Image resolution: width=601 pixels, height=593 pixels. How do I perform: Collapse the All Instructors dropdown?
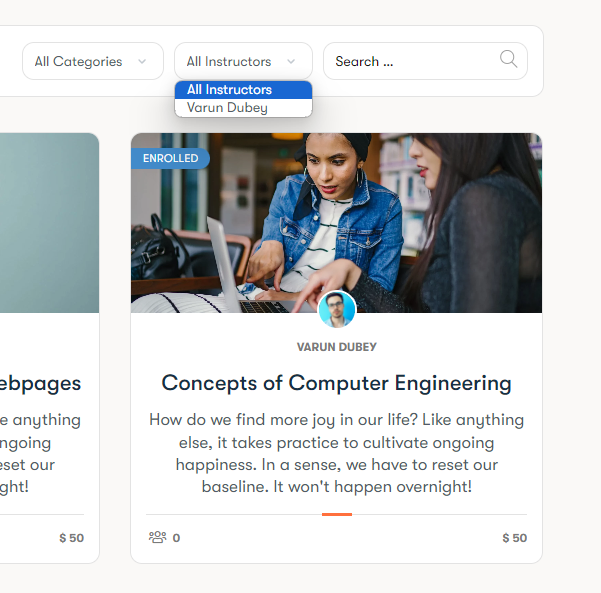(x=242, y=61)
